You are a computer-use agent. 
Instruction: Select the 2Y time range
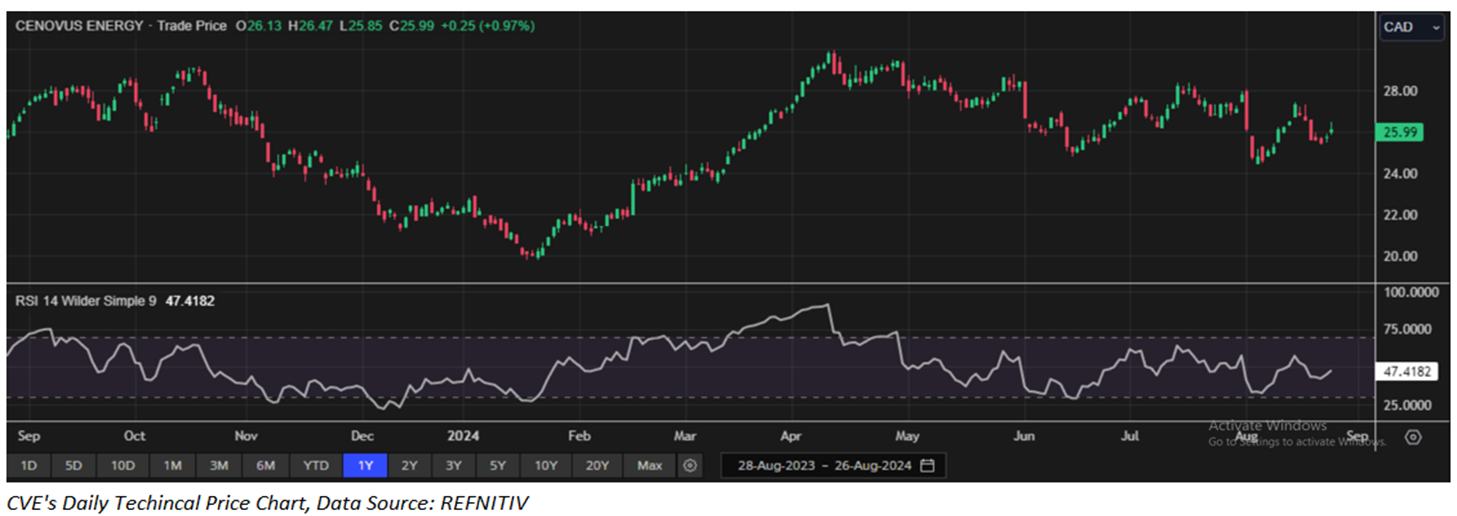tap(409, 466)
